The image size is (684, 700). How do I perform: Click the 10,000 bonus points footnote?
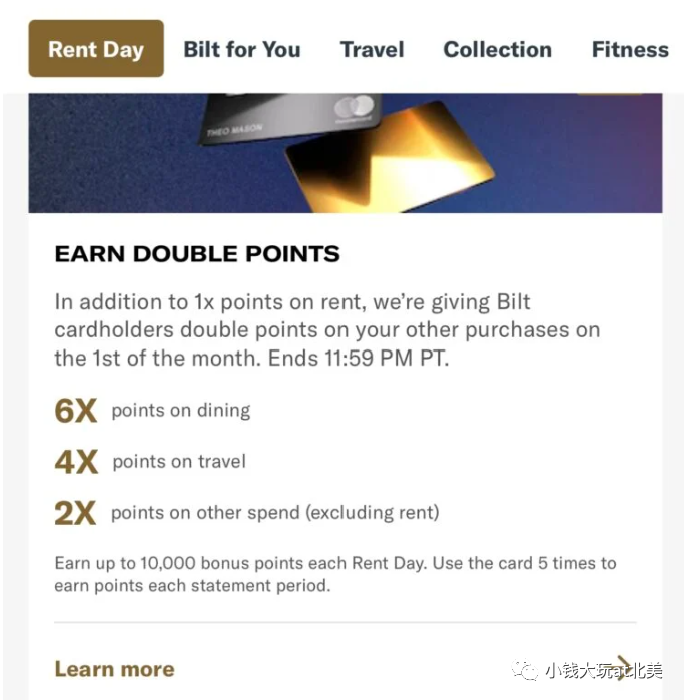click(335, 574)
